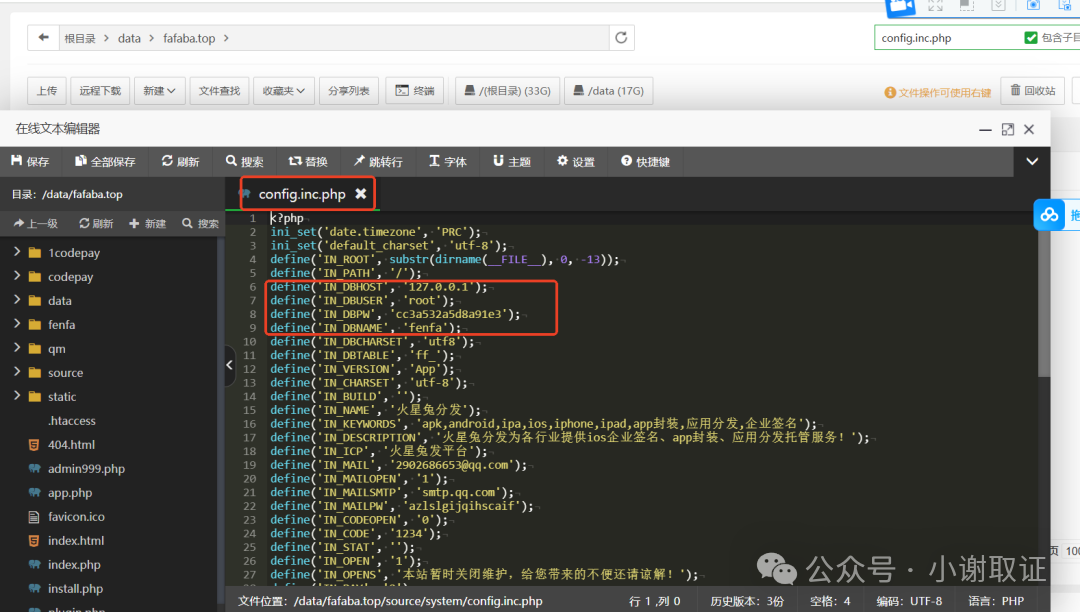Open the install.php file
1080x612 pixels.
(75, 589)
